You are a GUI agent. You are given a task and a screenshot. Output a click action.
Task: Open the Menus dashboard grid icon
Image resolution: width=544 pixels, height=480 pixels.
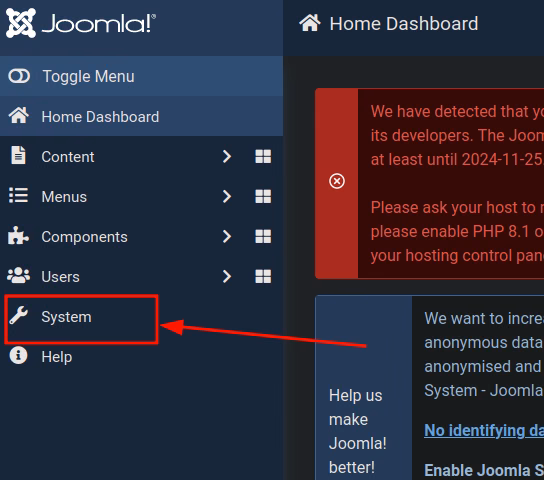[x=263, y=197]
